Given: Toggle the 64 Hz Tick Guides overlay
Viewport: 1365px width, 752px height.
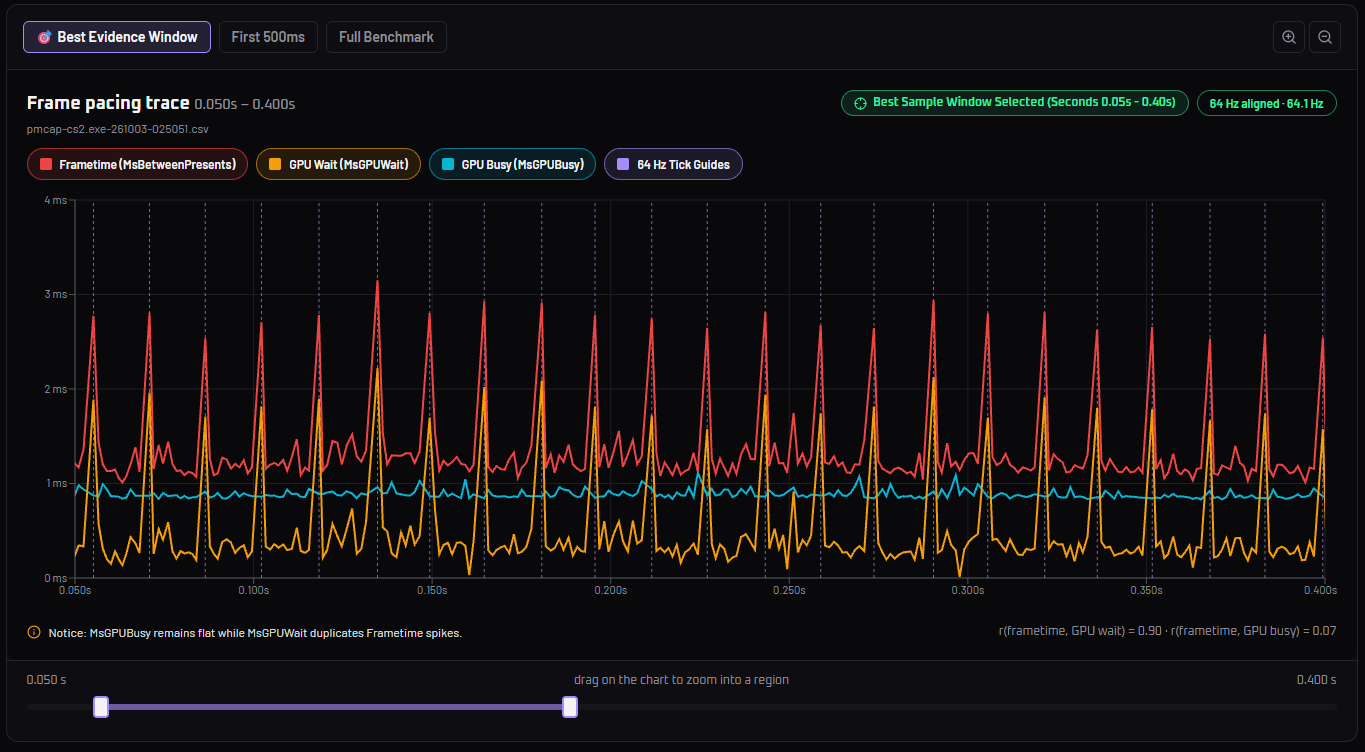Looking at the screenshot, I should [x=673, y=164].
